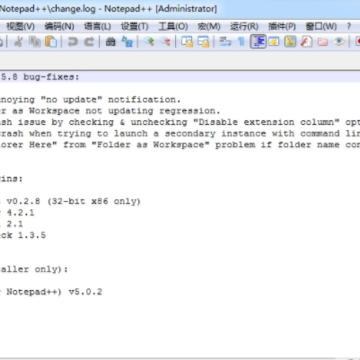The height and width of the screenshot is (360, 360).
Task: Toggle synchronize horizontal scrolling icon
Action: (203, 42)
